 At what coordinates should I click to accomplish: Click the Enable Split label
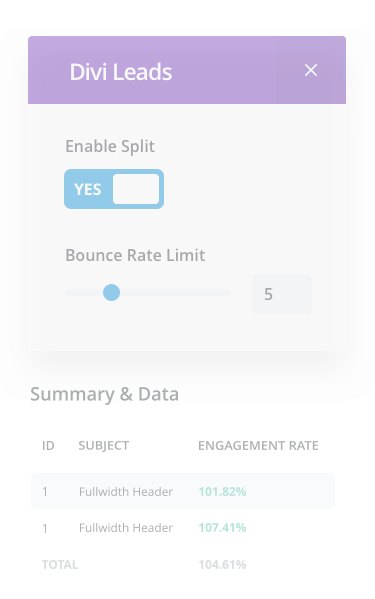coord(110,146)
